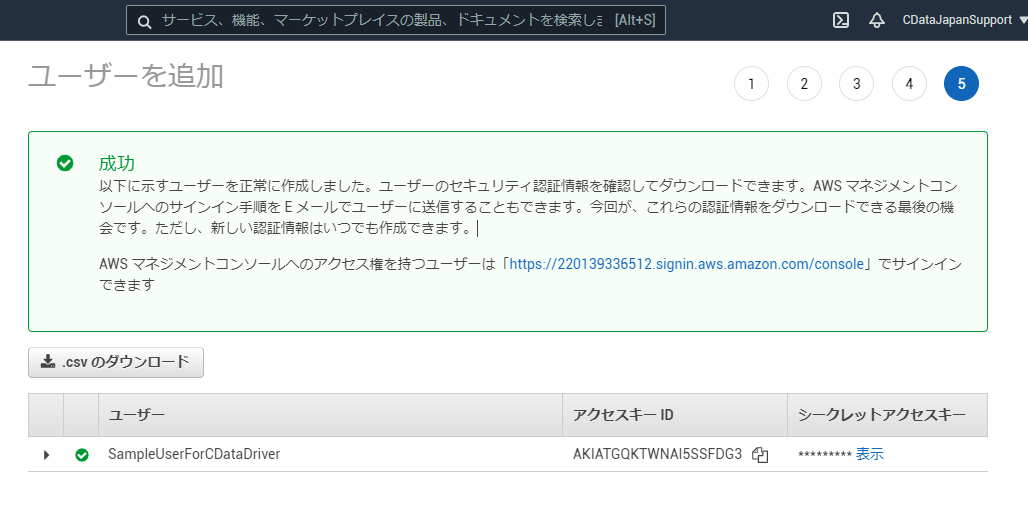Copy the access key ID
This screenshot has height=531, width=1028.
coord(760,454)
